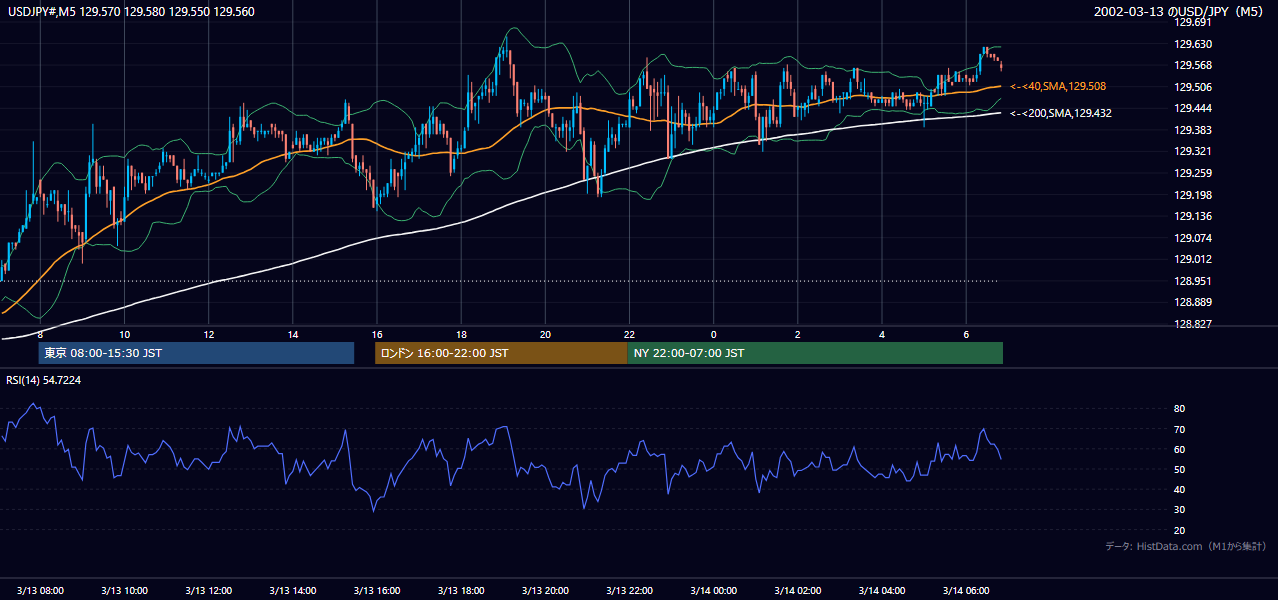1278x600 pixels.
Task: Click RSI axis level 40
Action: 1180,490
